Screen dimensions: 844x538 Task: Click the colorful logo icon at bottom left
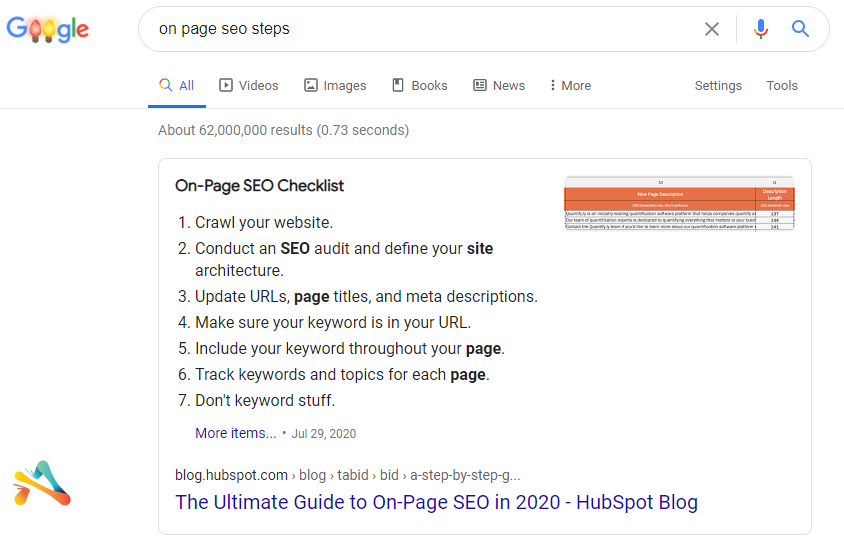click(x=42, y=483)
